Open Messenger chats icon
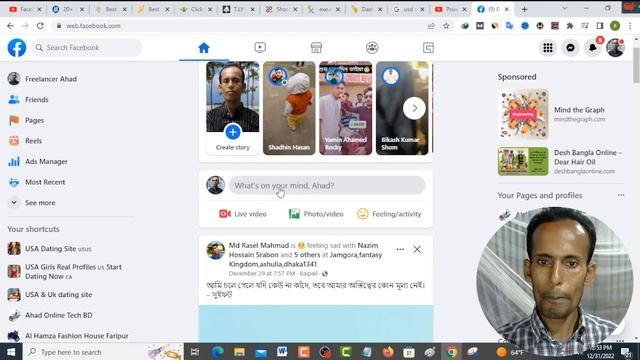Screen dimensions: 640x360 point(570,48)
